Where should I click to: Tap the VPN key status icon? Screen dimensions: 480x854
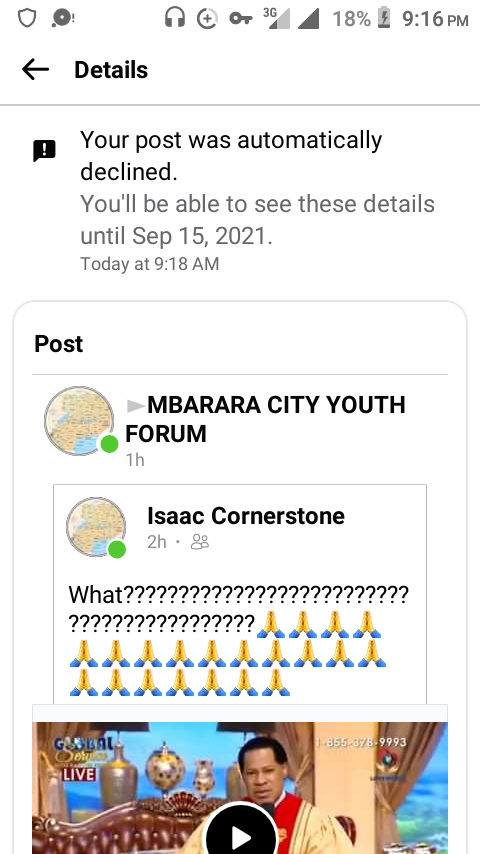coord(240,19)
